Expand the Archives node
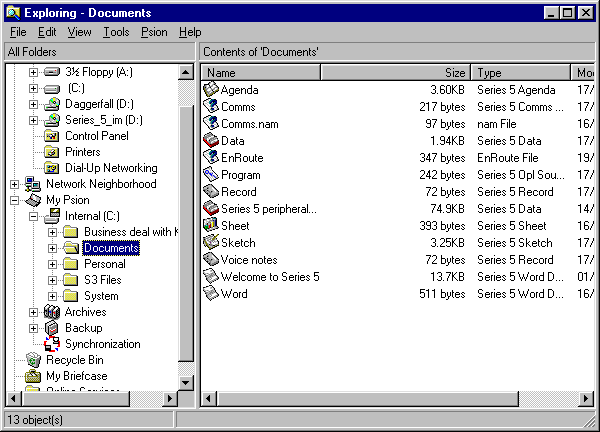Screen dimensions: 600x432 [x=33, y=312]
